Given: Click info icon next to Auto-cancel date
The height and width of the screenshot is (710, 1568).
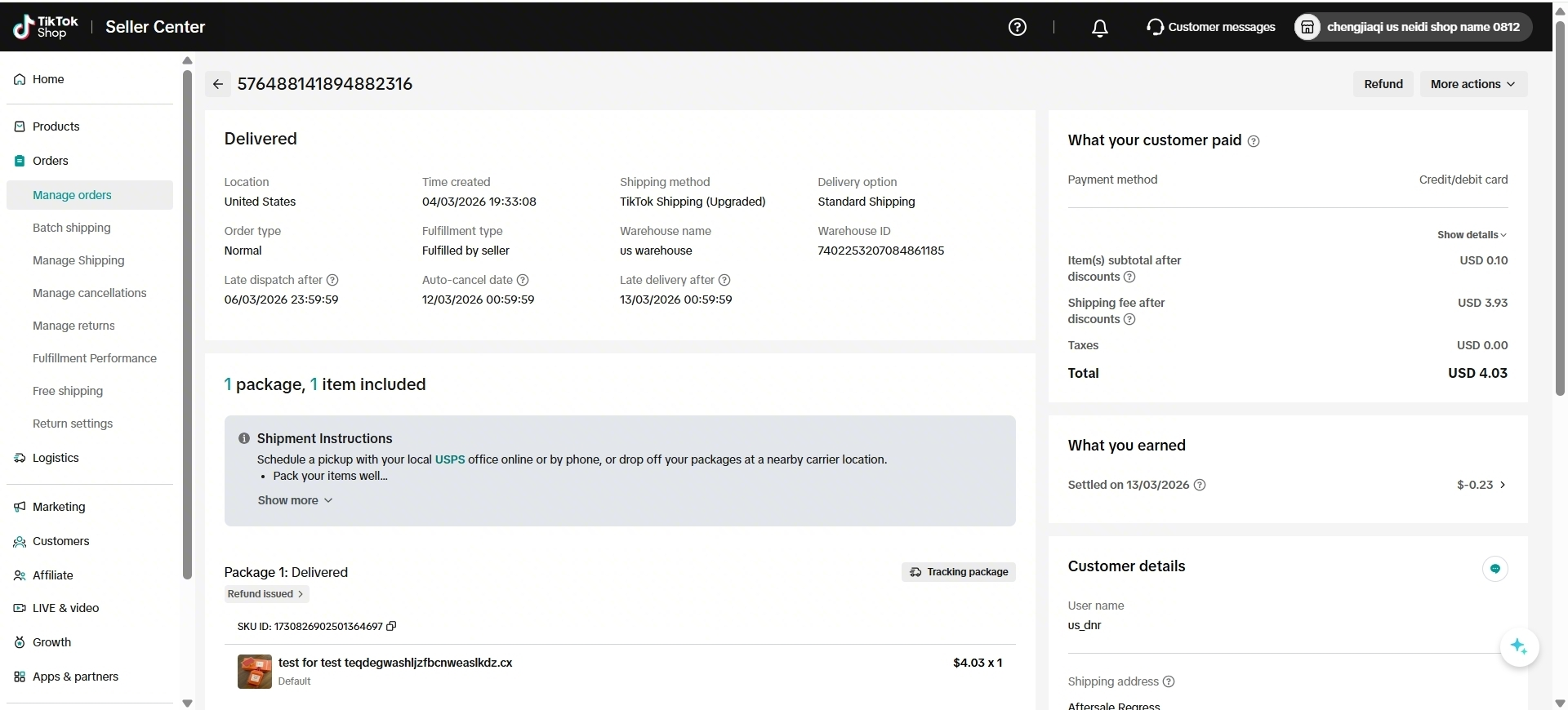Looking at the screenshot, I should [523, 280].
